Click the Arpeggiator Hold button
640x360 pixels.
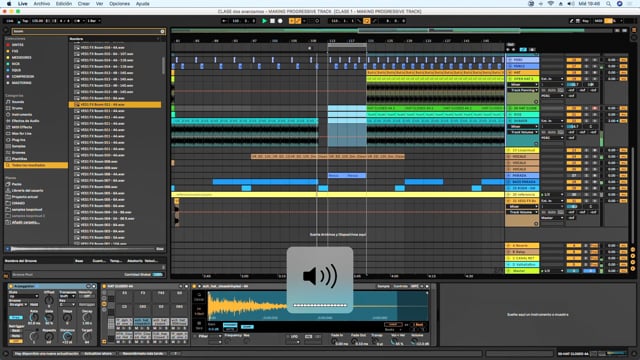coord(34,304)
